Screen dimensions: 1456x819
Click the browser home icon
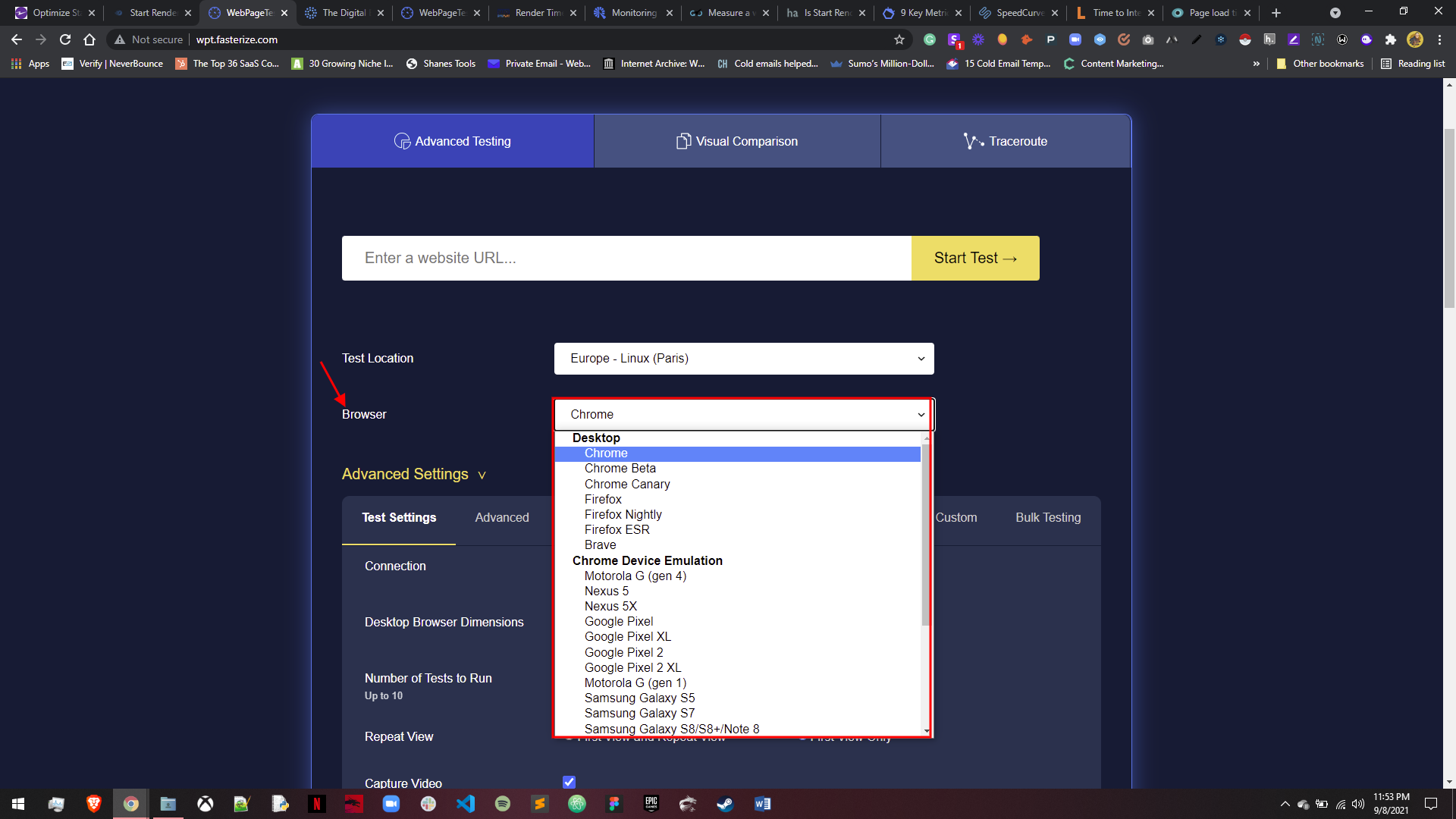coord(89,39)
